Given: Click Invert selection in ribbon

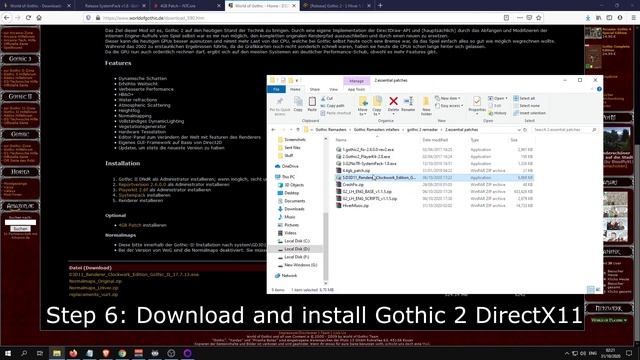Looking at the screenshot, I should [529, 113].
